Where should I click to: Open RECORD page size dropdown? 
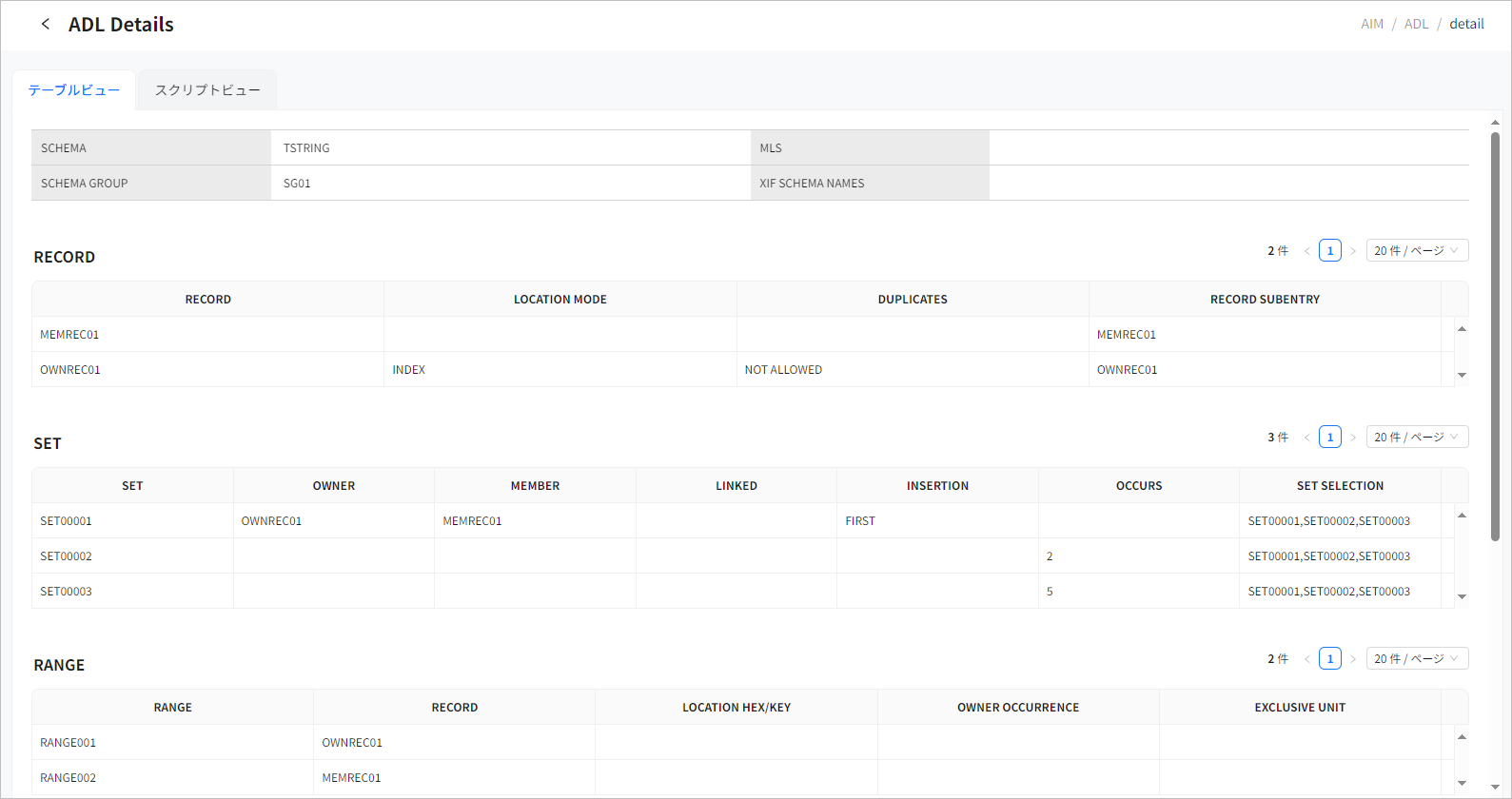pos(1417,251)
